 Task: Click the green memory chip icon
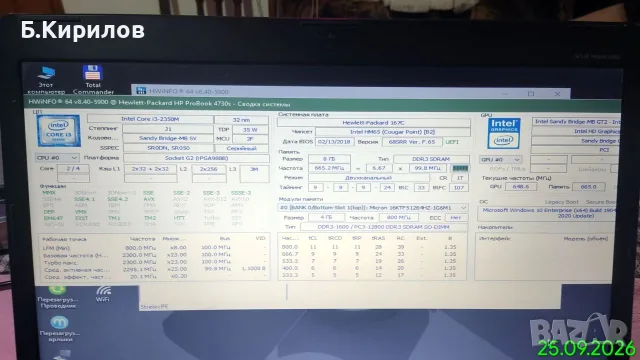tap(460, 168)
